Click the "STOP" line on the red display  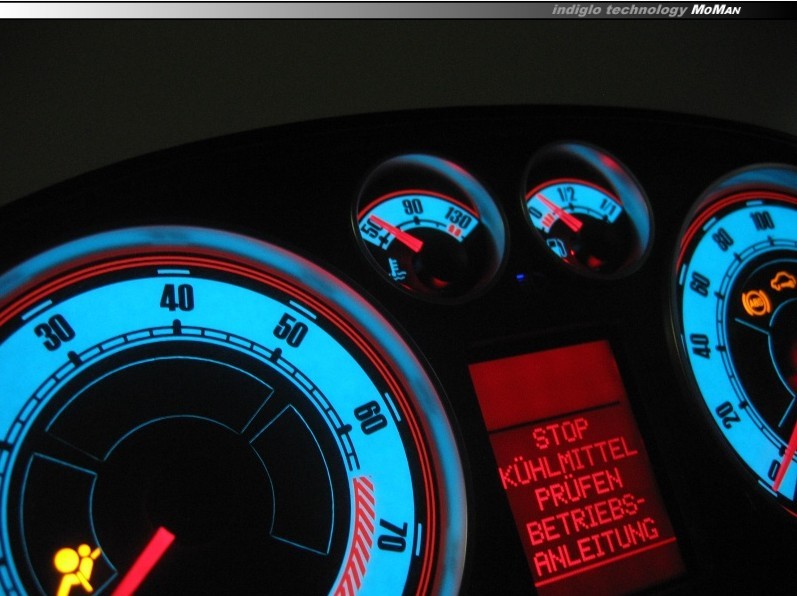click(561, 433)
